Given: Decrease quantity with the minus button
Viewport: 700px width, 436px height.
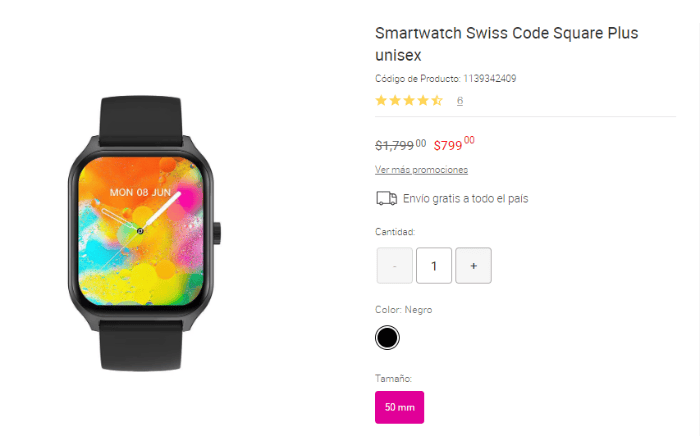Looking at the screenshot, I should point(395,266).
